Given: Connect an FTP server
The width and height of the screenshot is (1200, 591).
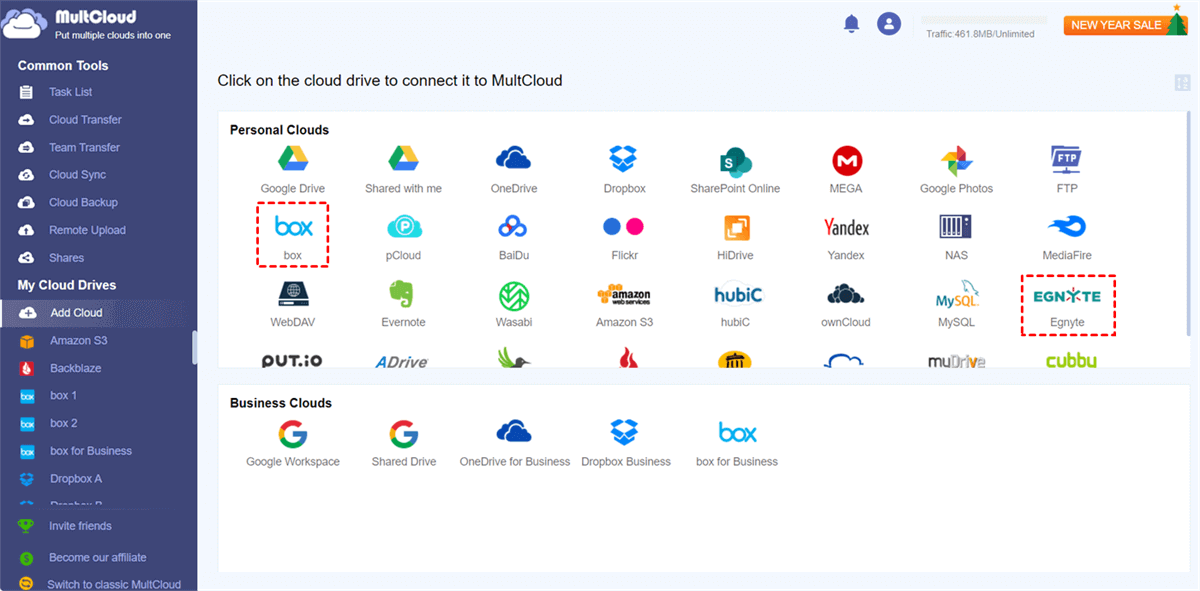Looking at the screenshot, I should point(1066,159).
